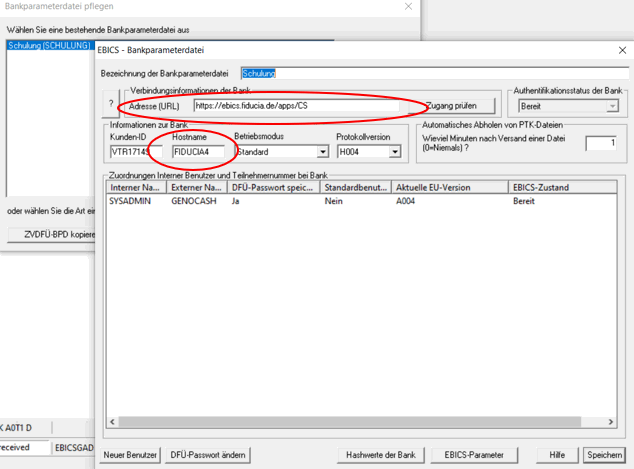Edit the Bezeichnung der Bankparameterdatei field
634x469 pixels.
[x=435, y=73]
